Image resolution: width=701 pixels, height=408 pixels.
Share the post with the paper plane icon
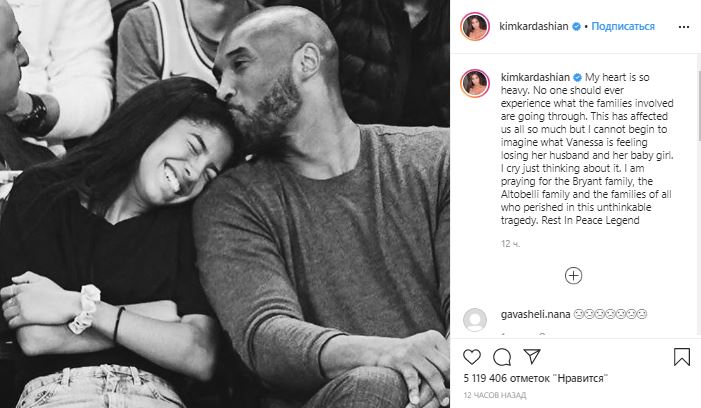[x=532, y=356]
